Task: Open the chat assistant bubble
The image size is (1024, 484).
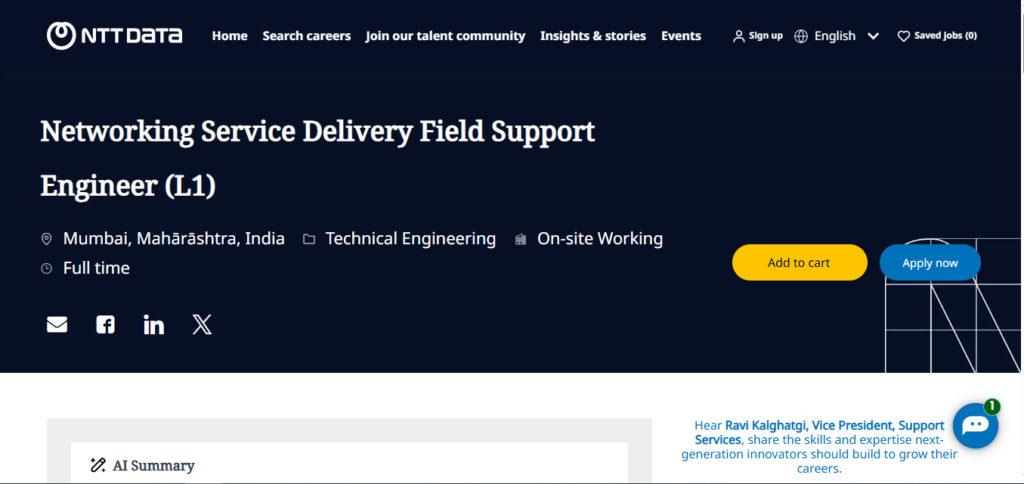Action: [x=976, y=425]
